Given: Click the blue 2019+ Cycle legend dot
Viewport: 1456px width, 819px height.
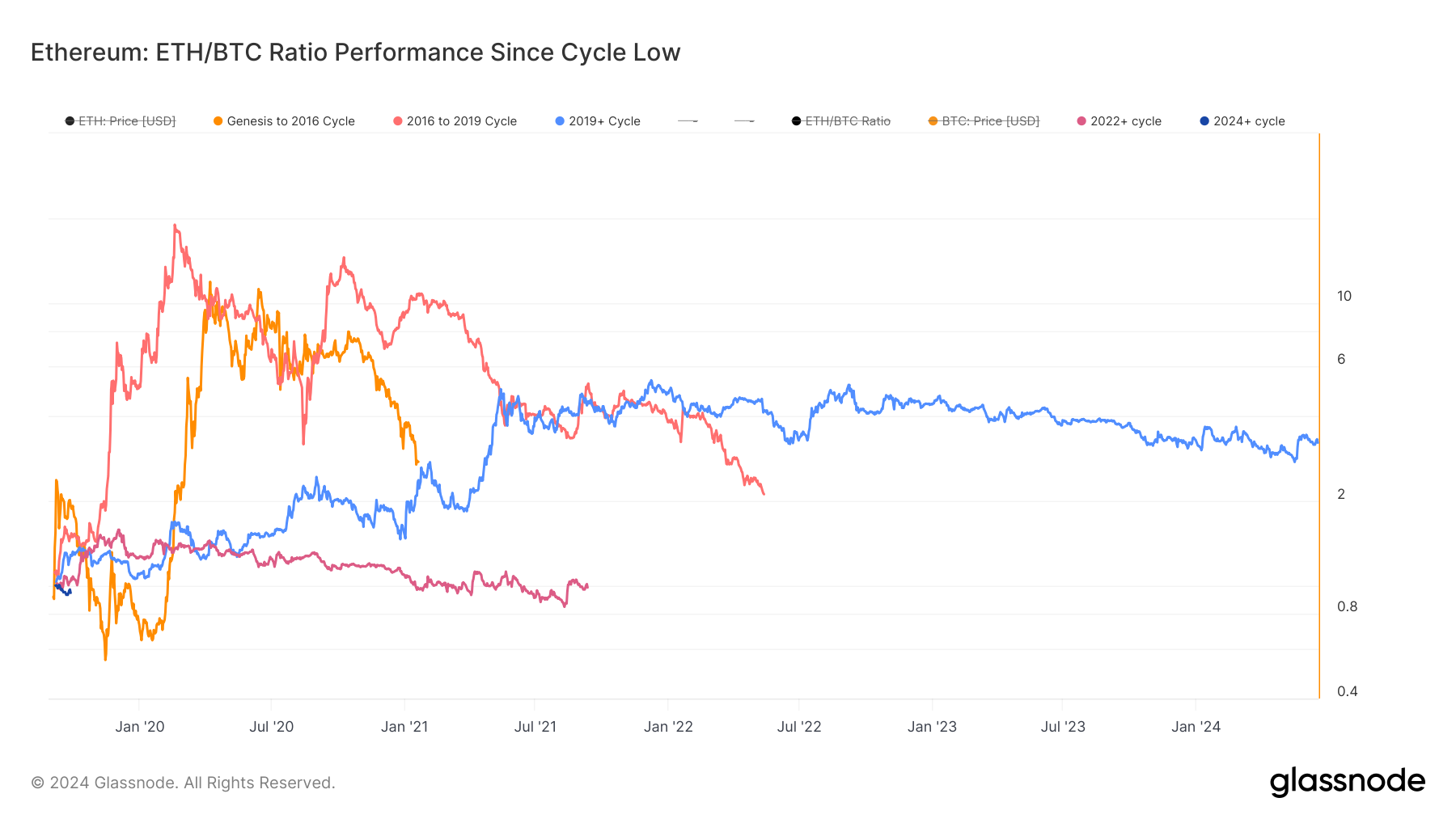Looking at the screenshot, I should (560, 121).
